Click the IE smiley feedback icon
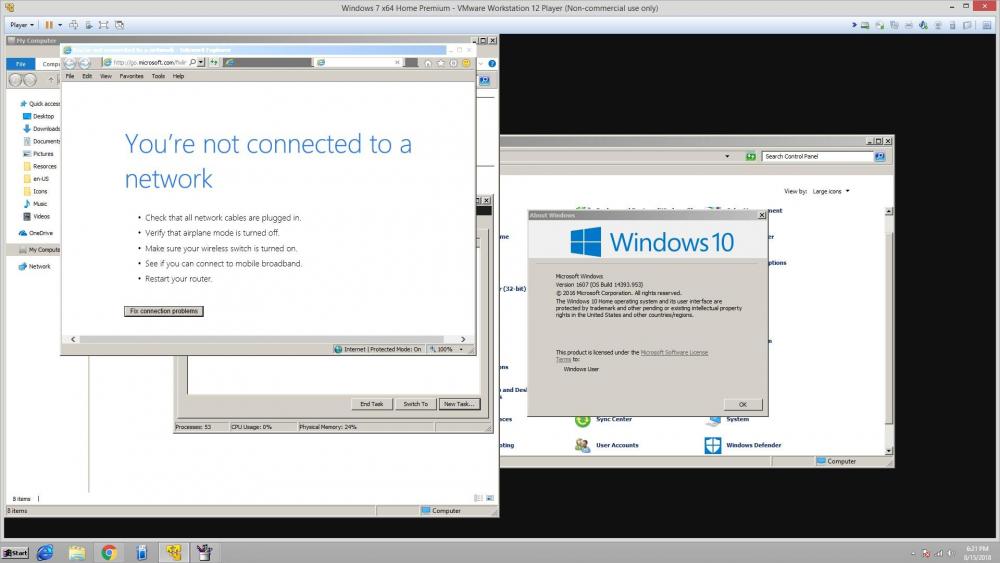 click(466, 63)
